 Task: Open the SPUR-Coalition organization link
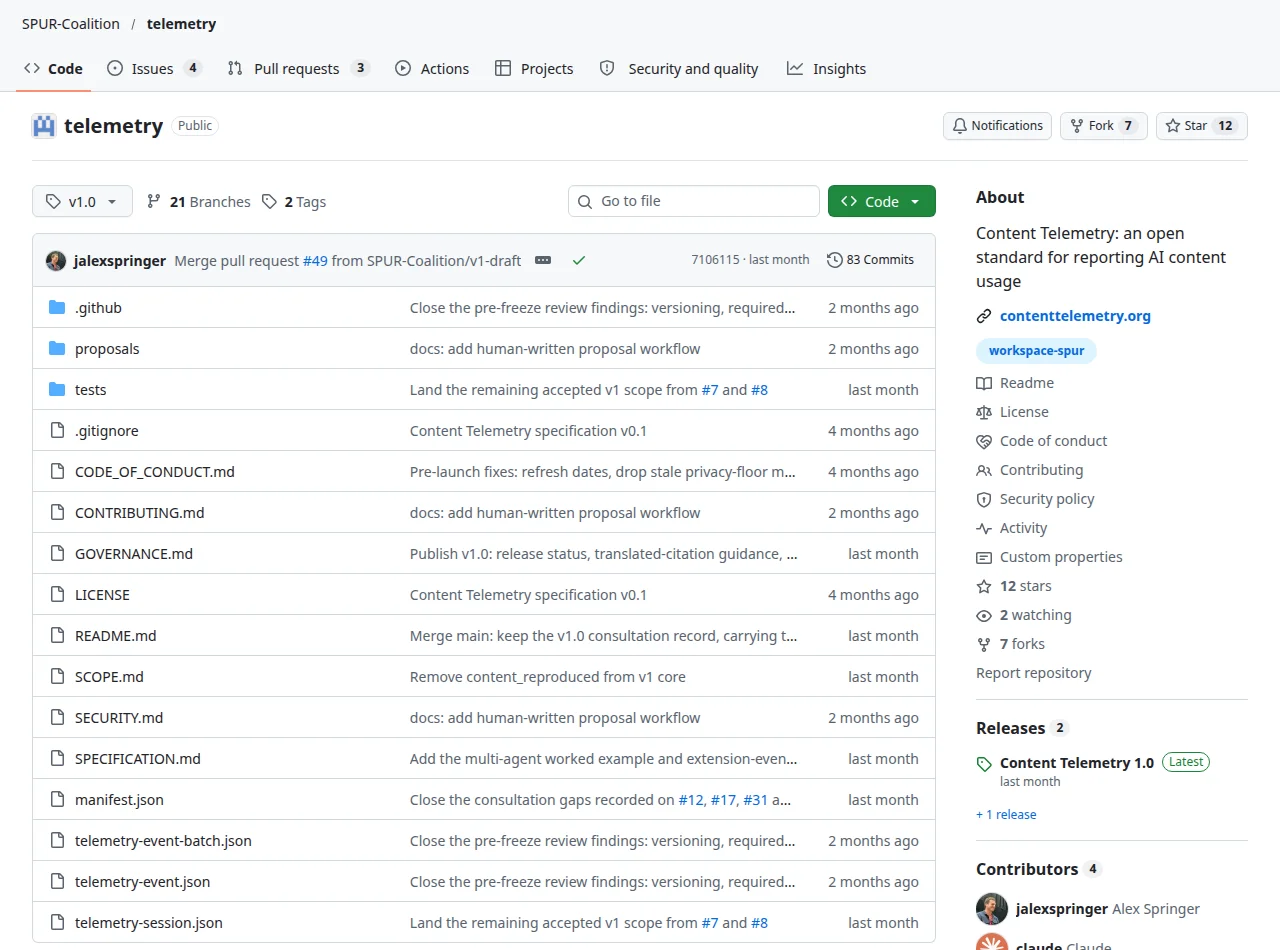71,24
